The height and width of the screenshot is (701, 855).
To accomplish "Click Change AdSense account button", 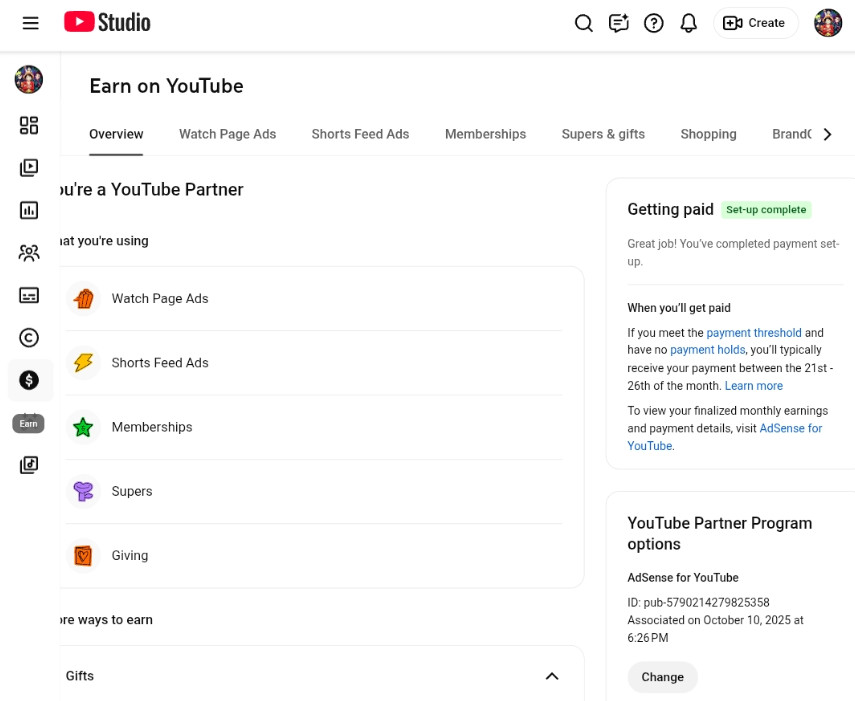I will pyautogui.click(x=662, y=677).
